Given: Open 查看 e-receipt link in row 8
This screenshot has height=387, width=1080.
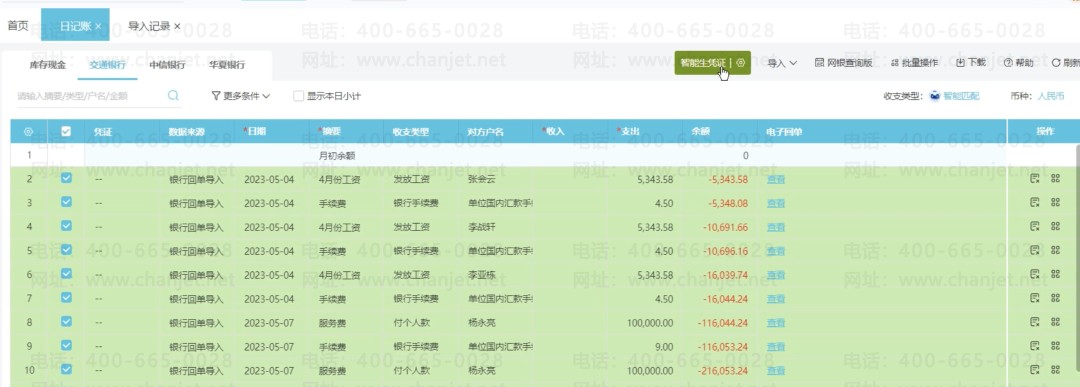Looking at the screenshot, I should tap(776, 322).
